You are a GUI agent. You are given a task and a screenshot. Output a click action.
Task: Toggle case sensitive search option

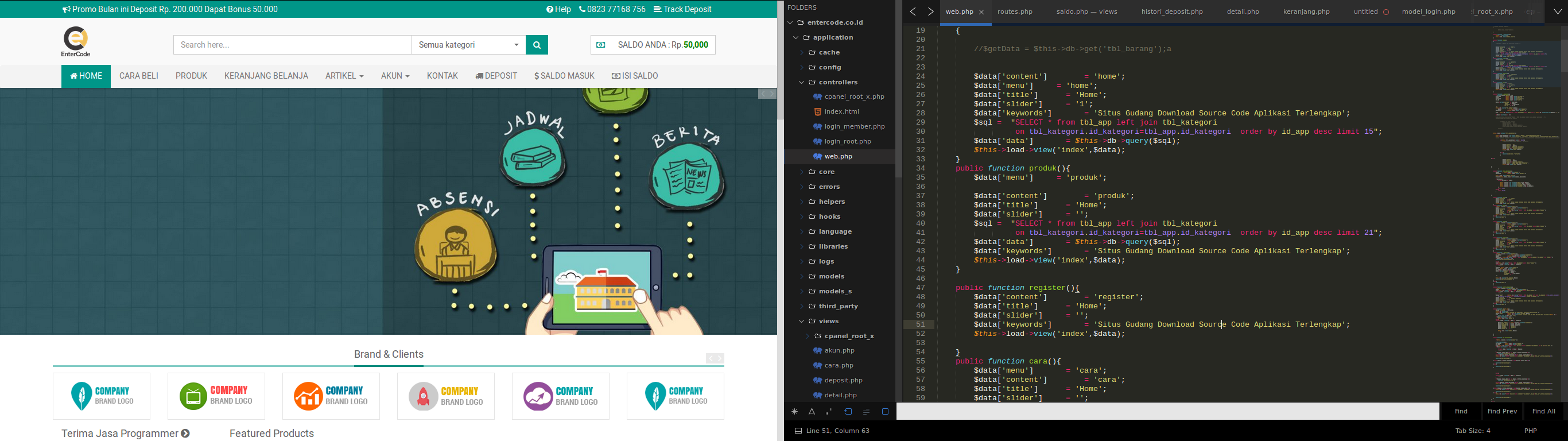(812, 412)
